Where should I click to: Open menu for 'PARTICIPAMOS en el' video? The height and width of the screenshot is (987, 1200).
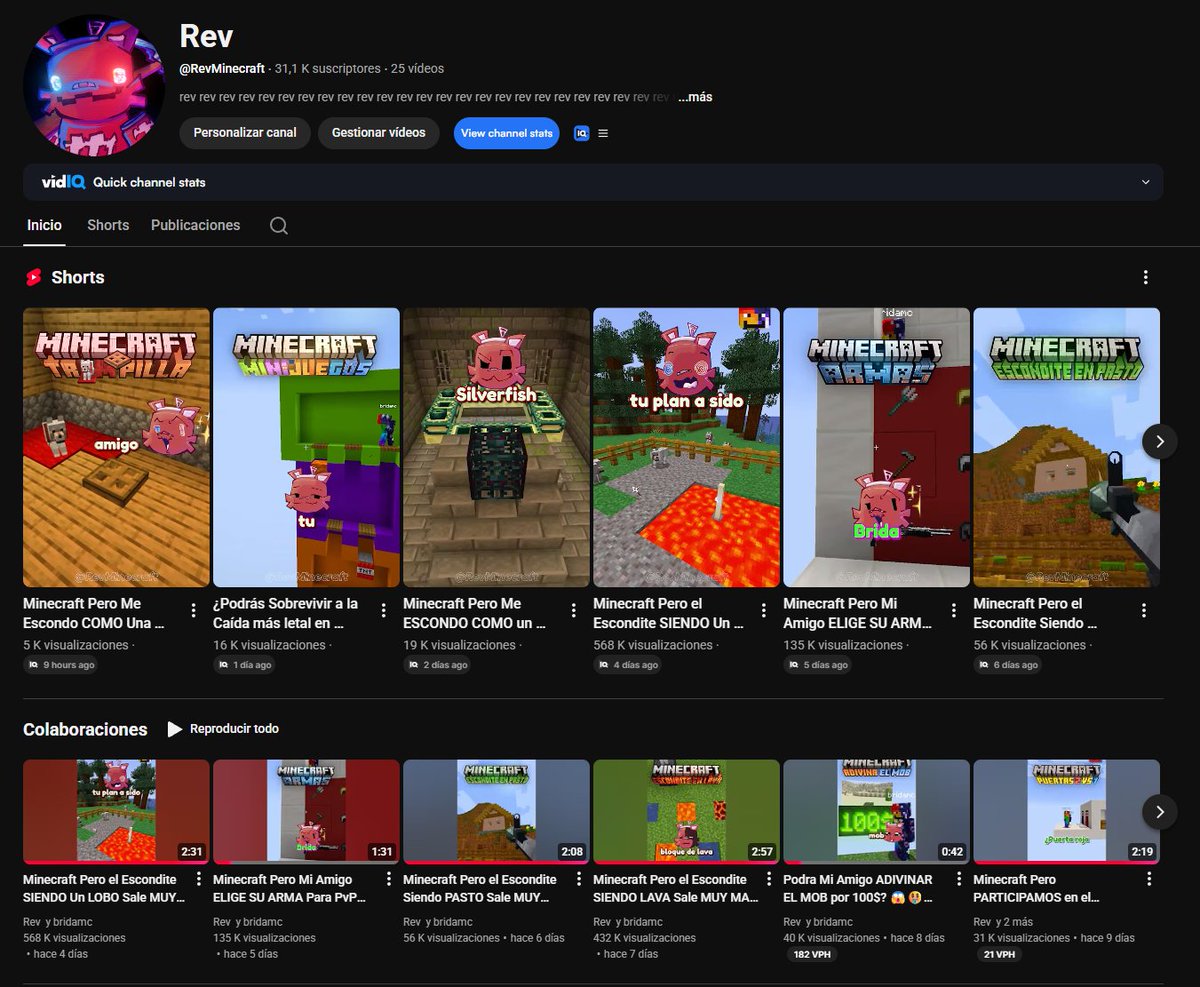1148,879
